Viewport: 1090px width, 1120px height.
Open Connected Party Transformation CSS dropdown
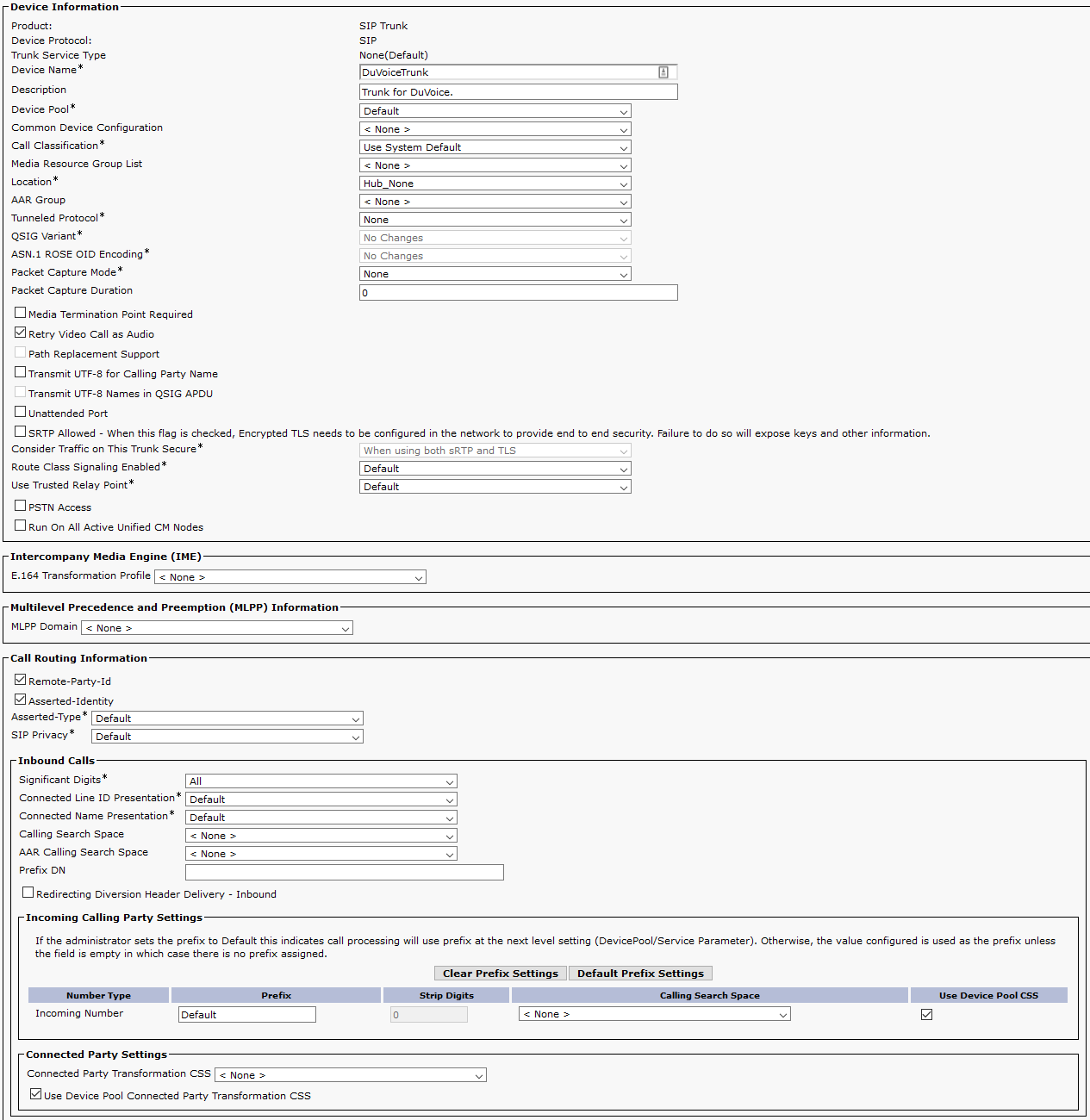(x=351, y=1075)
